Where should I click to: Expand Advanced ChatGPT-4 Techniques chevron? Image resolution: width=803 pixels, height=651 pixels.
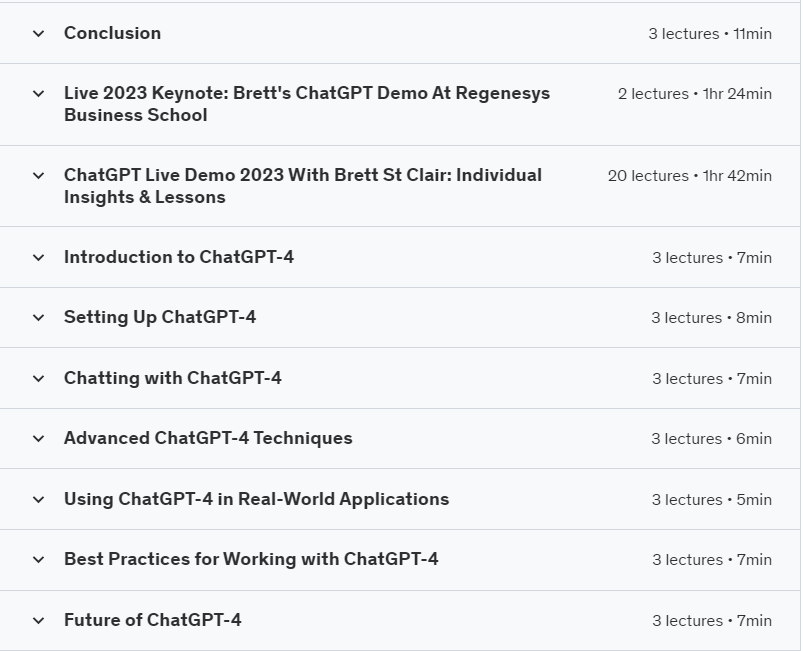click(x=38, y=438)
